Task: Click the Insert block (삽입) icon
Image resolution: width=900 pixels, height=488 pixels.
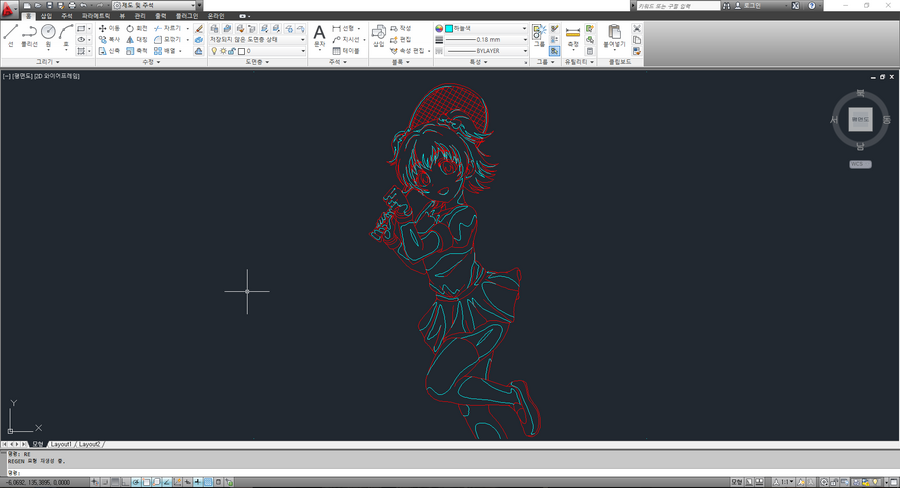Action: 379,36
